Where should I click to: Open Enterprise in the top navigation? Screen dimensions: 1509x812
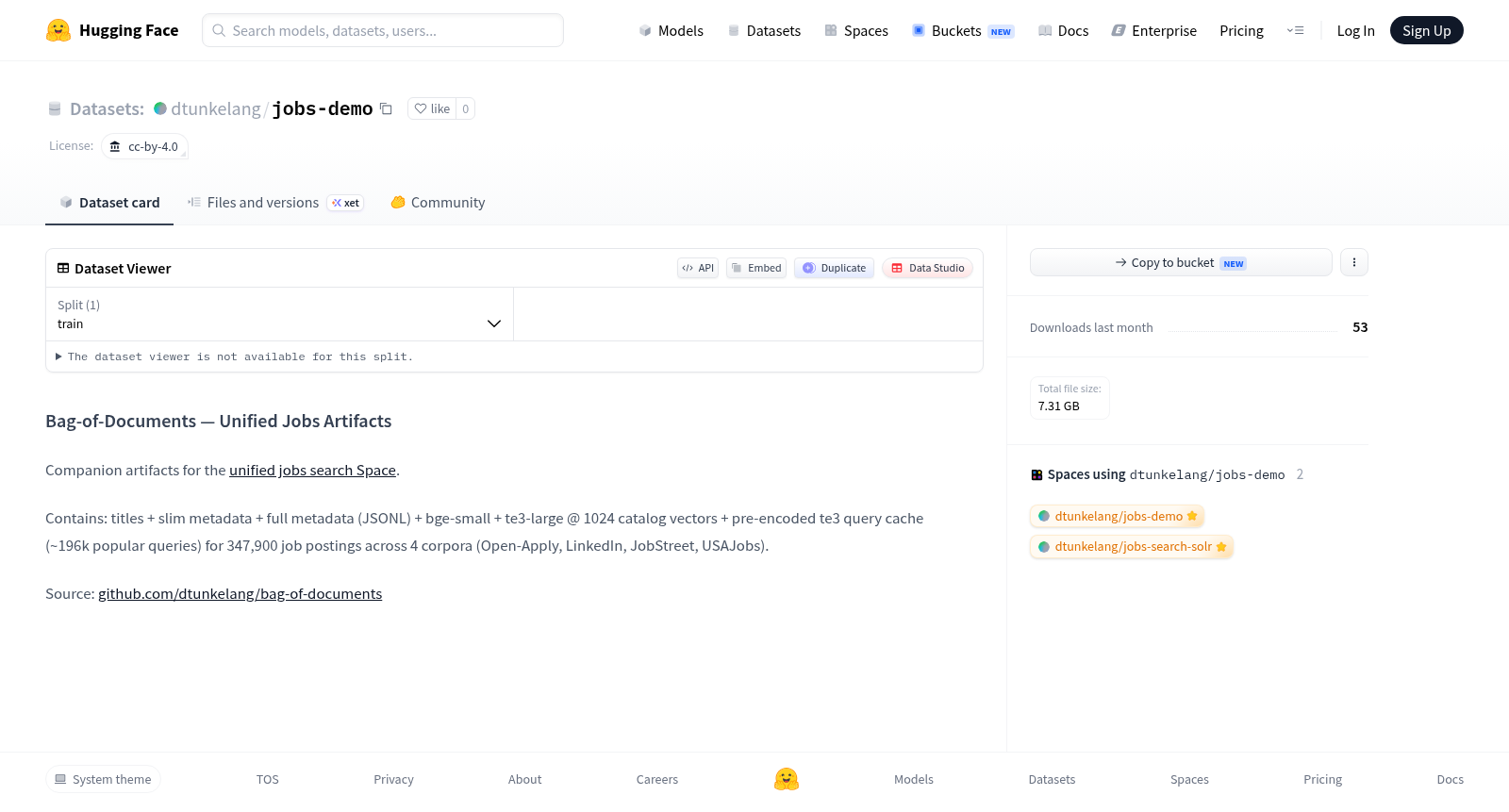click(x=1153, y=30)
